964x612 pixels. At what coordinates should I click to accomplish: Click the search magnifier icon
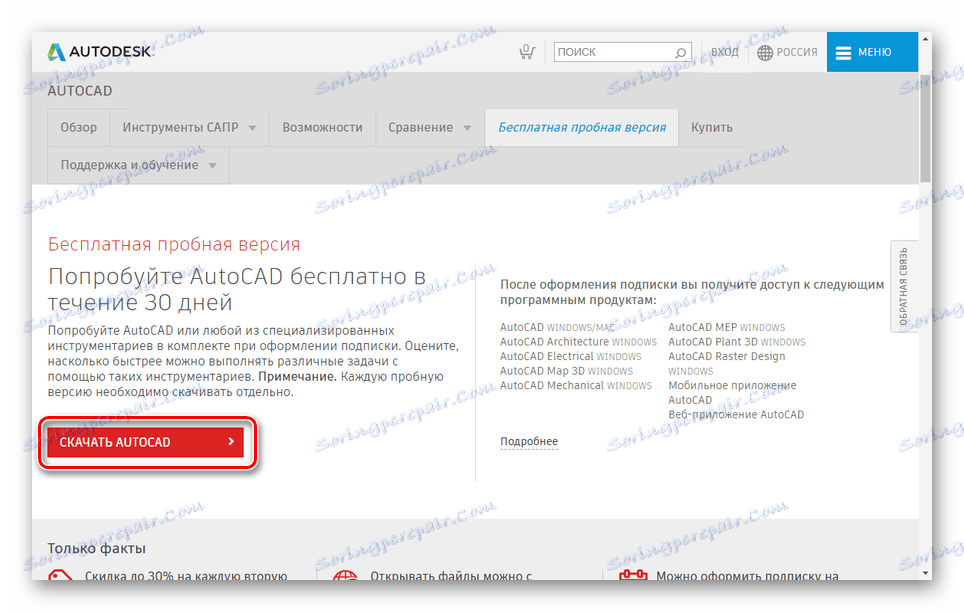[681, 52]
